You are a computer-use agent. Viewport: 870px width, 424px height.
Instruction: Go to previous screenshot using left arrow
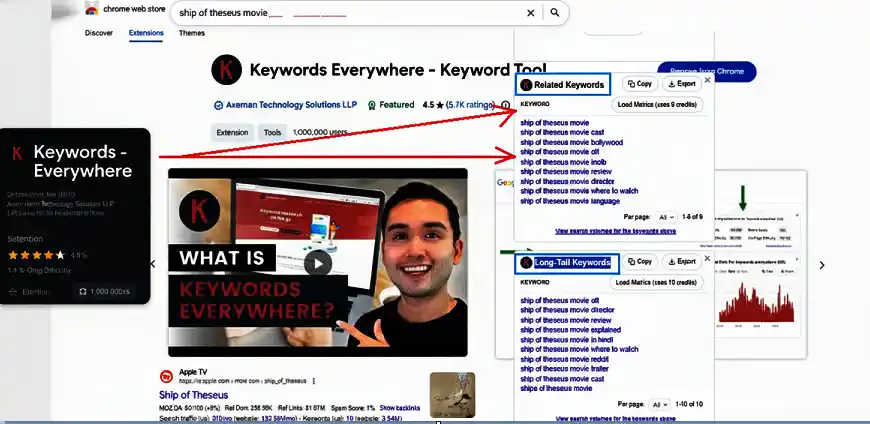point(152,264)
